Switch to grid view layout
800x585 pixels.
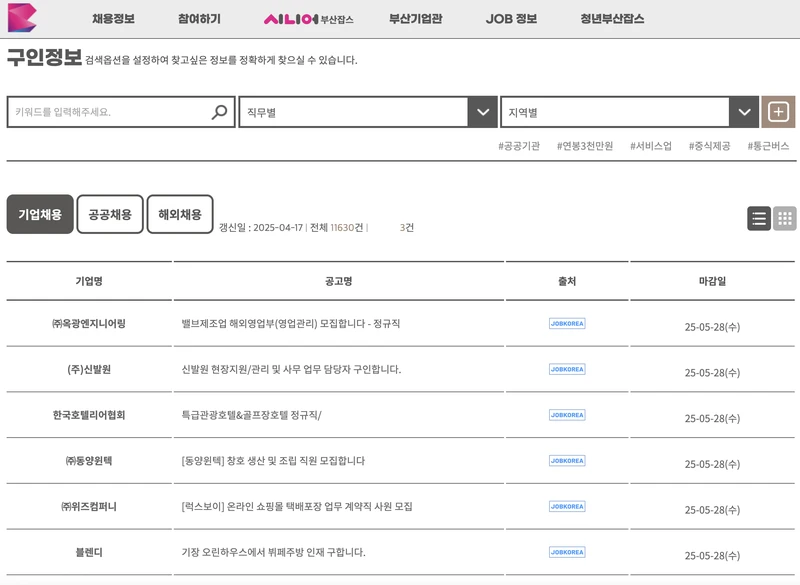point(786,220)
